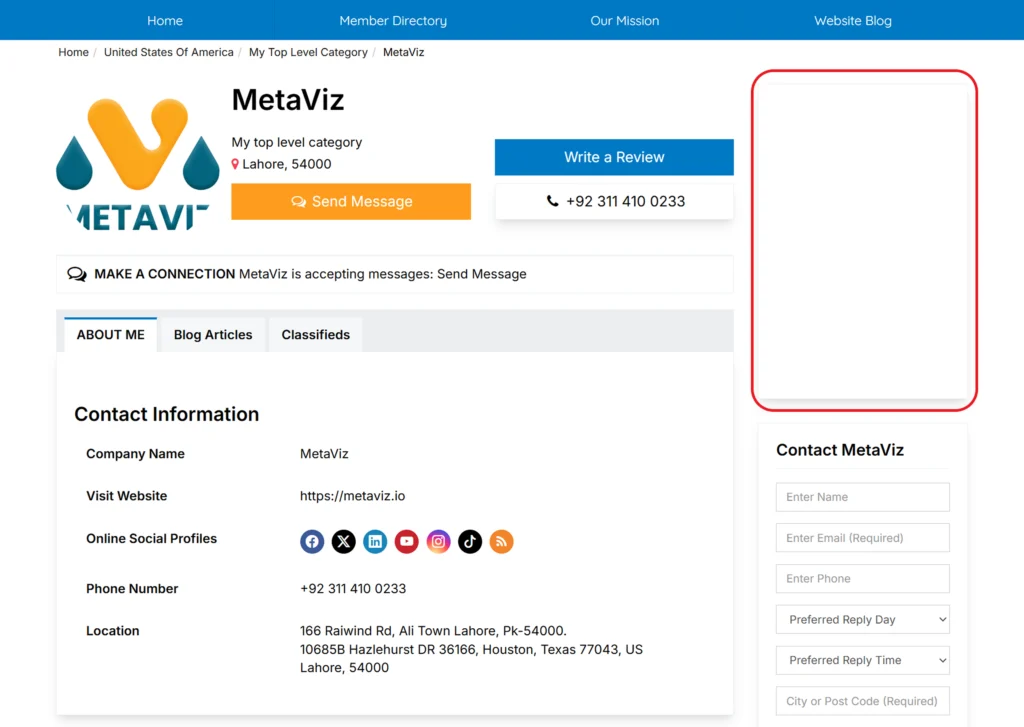Open the X (Twitter) profile icon
Image resolution: width=1024 pixels, height=727 pixels.
[x=344, y=541]
